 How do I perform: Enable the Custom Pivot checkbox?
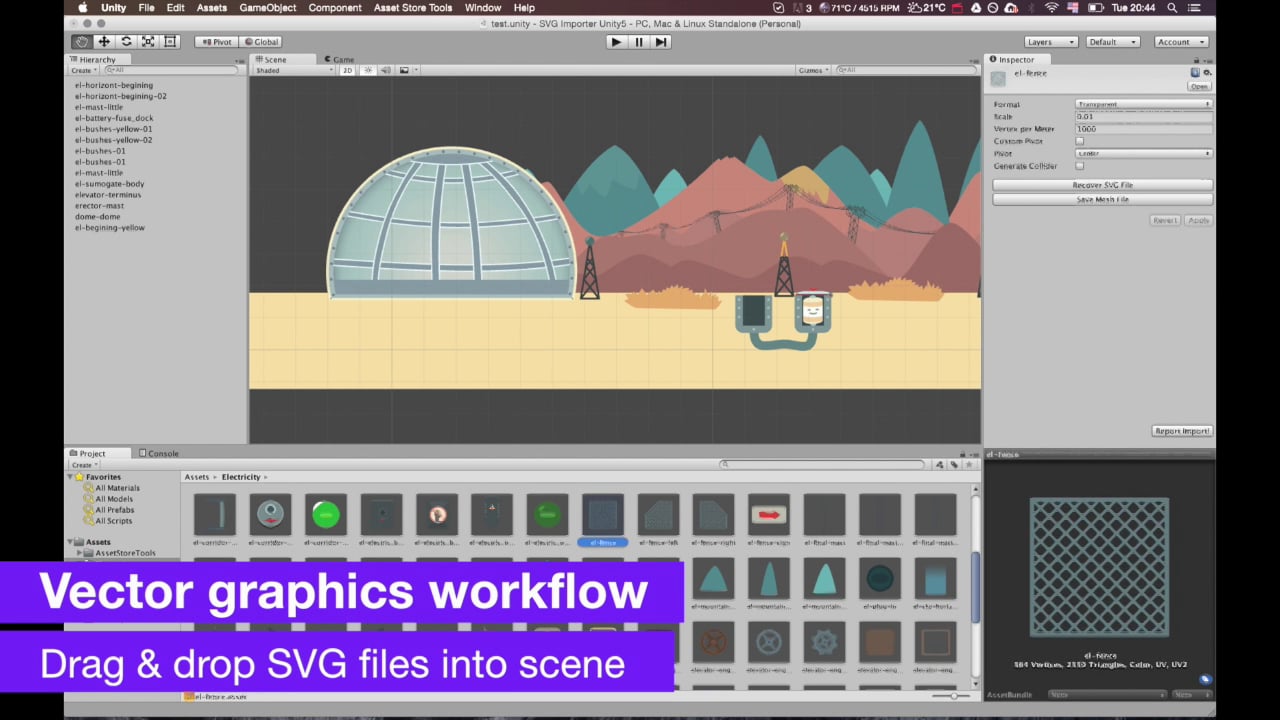tap(1080, 141)
